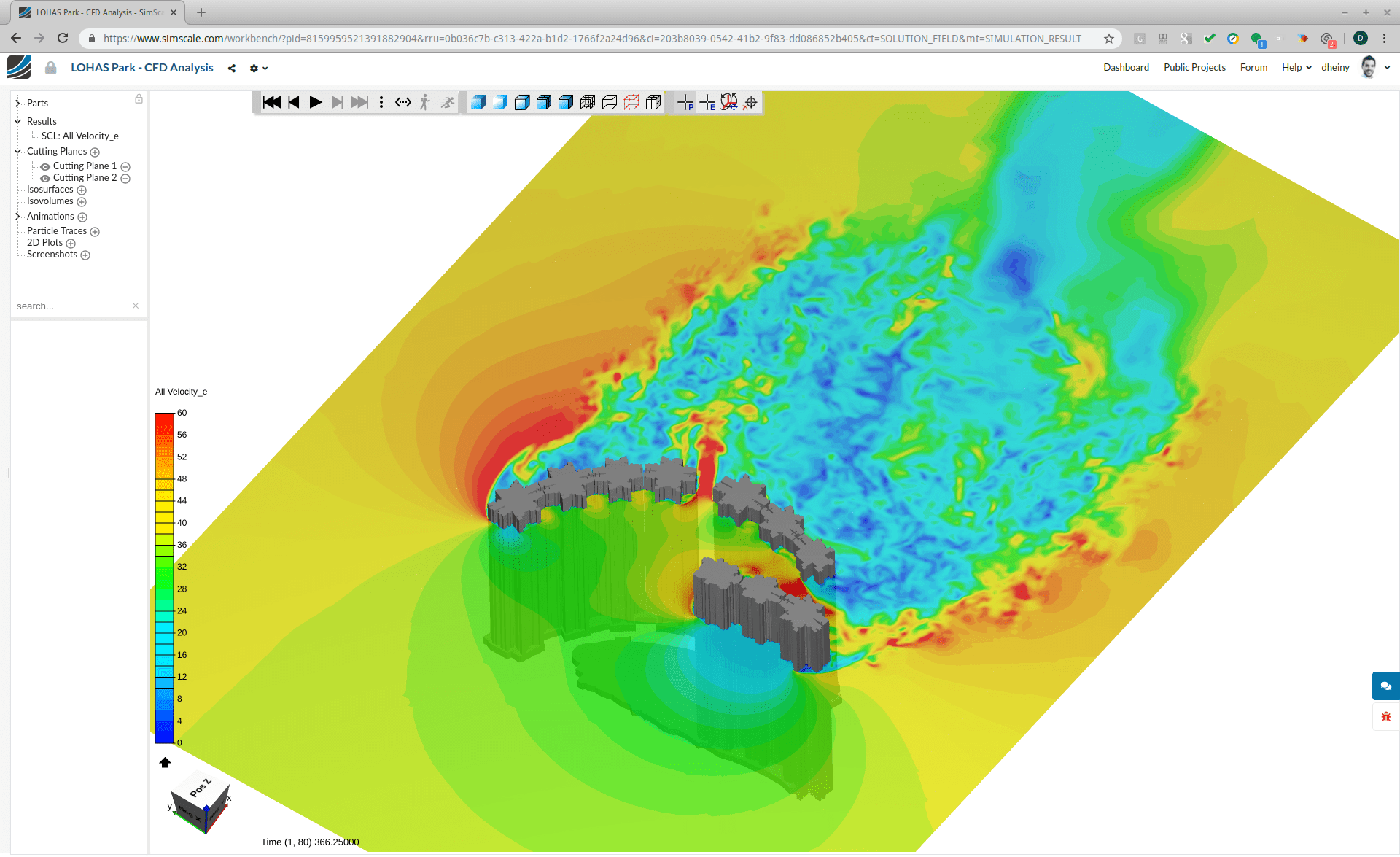The width and height of the screenshot is (1400, 857).
Task: Open the three-dot animation options menu
Action: tap(381, 102)
